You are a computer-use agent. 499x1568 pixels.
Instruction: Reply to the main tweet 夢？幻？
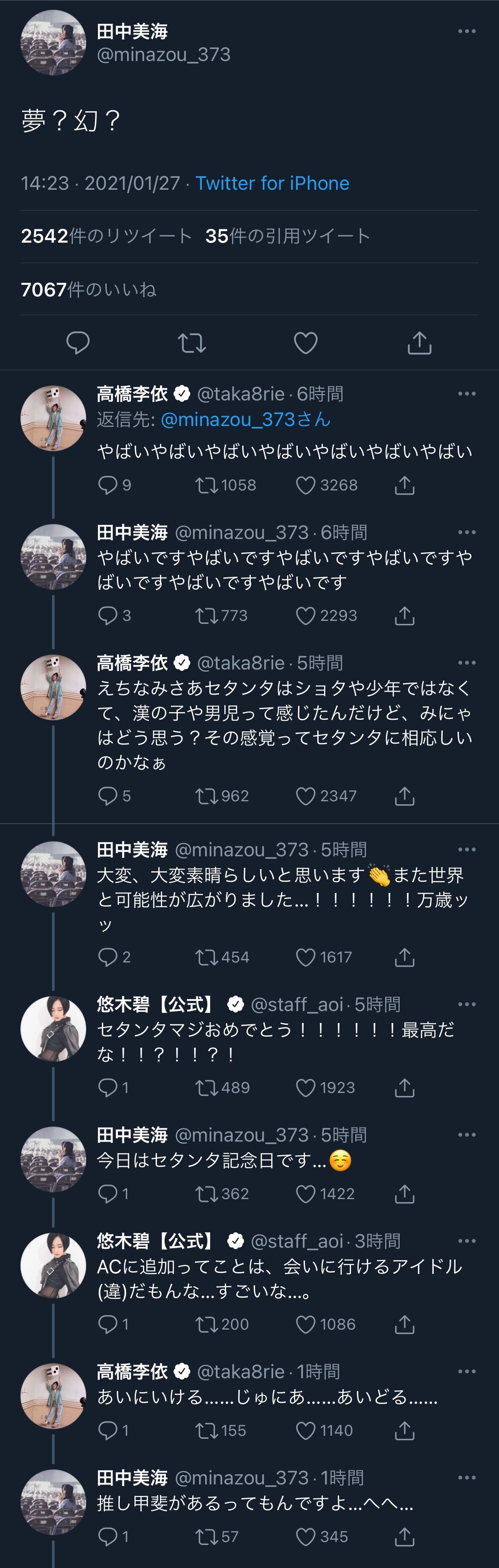78,343
